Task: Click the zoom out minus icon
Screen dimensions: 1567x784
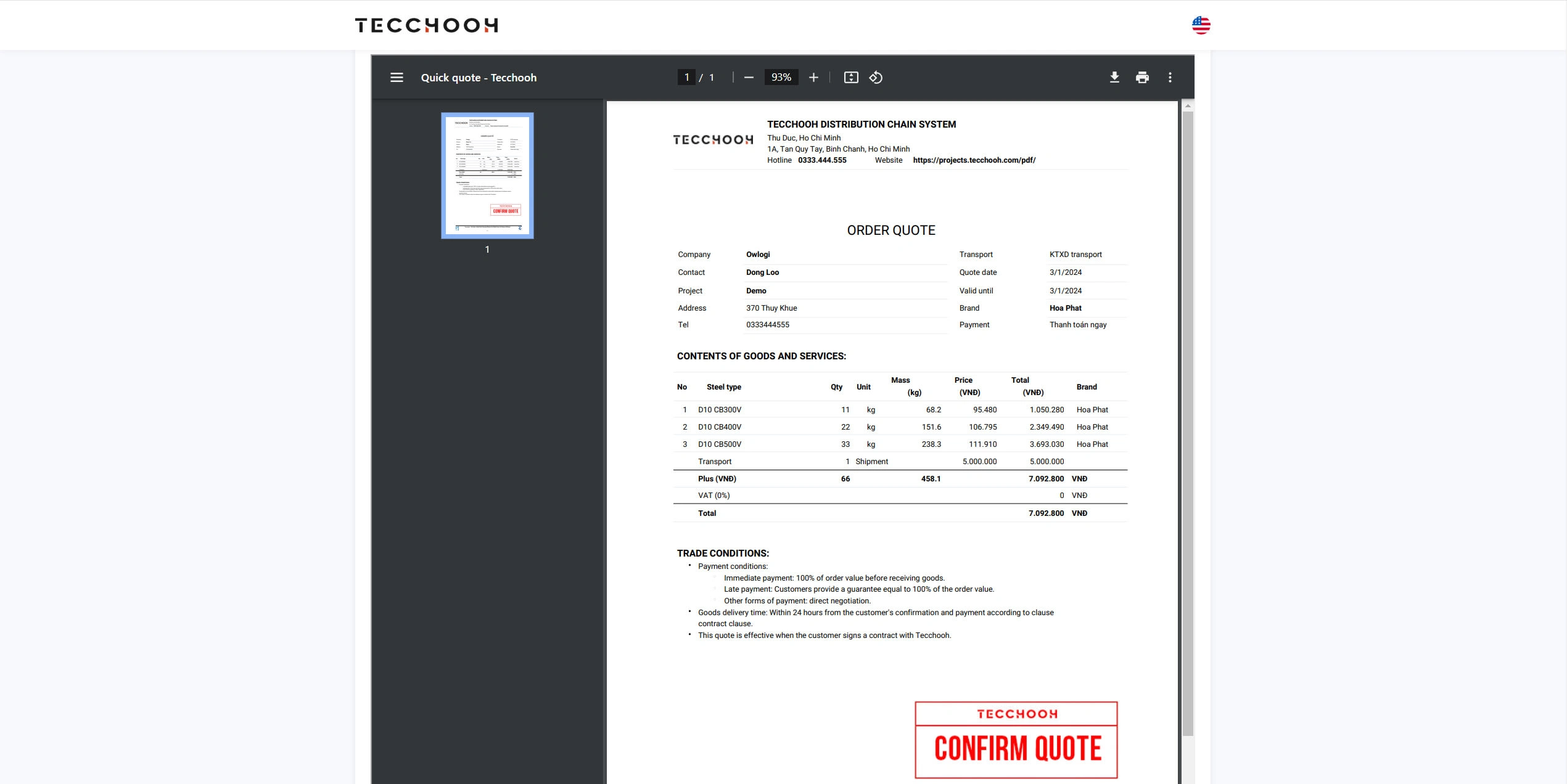Action: (749, 78)
